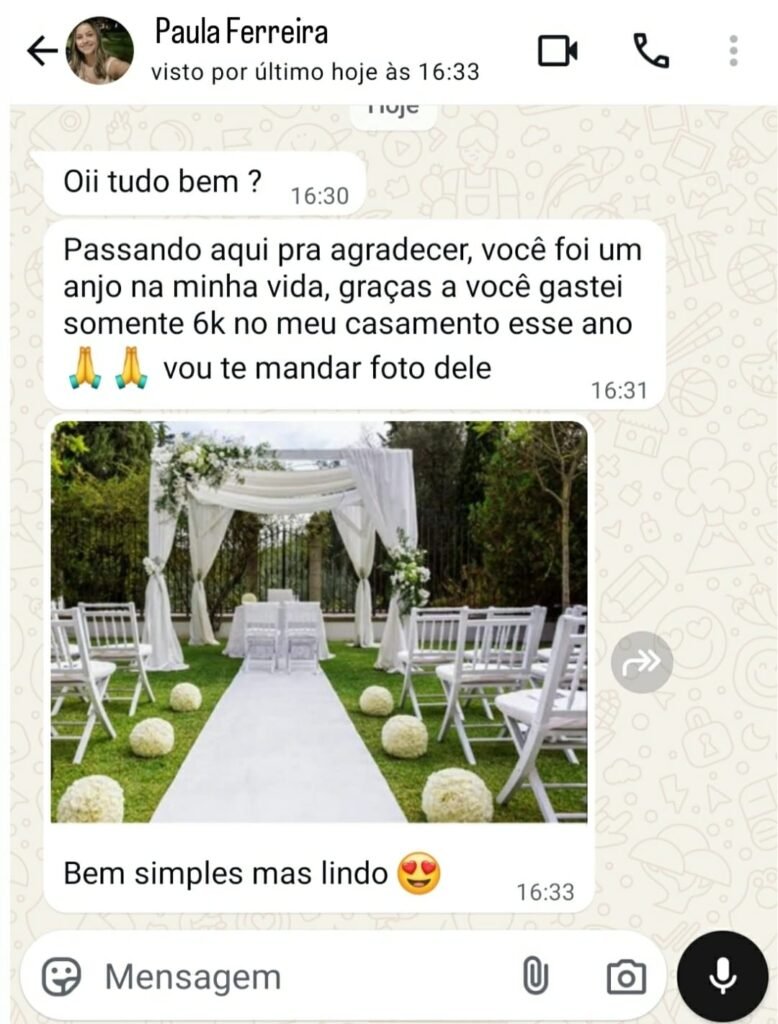Open contact info via the contact name

pos(241,32)
